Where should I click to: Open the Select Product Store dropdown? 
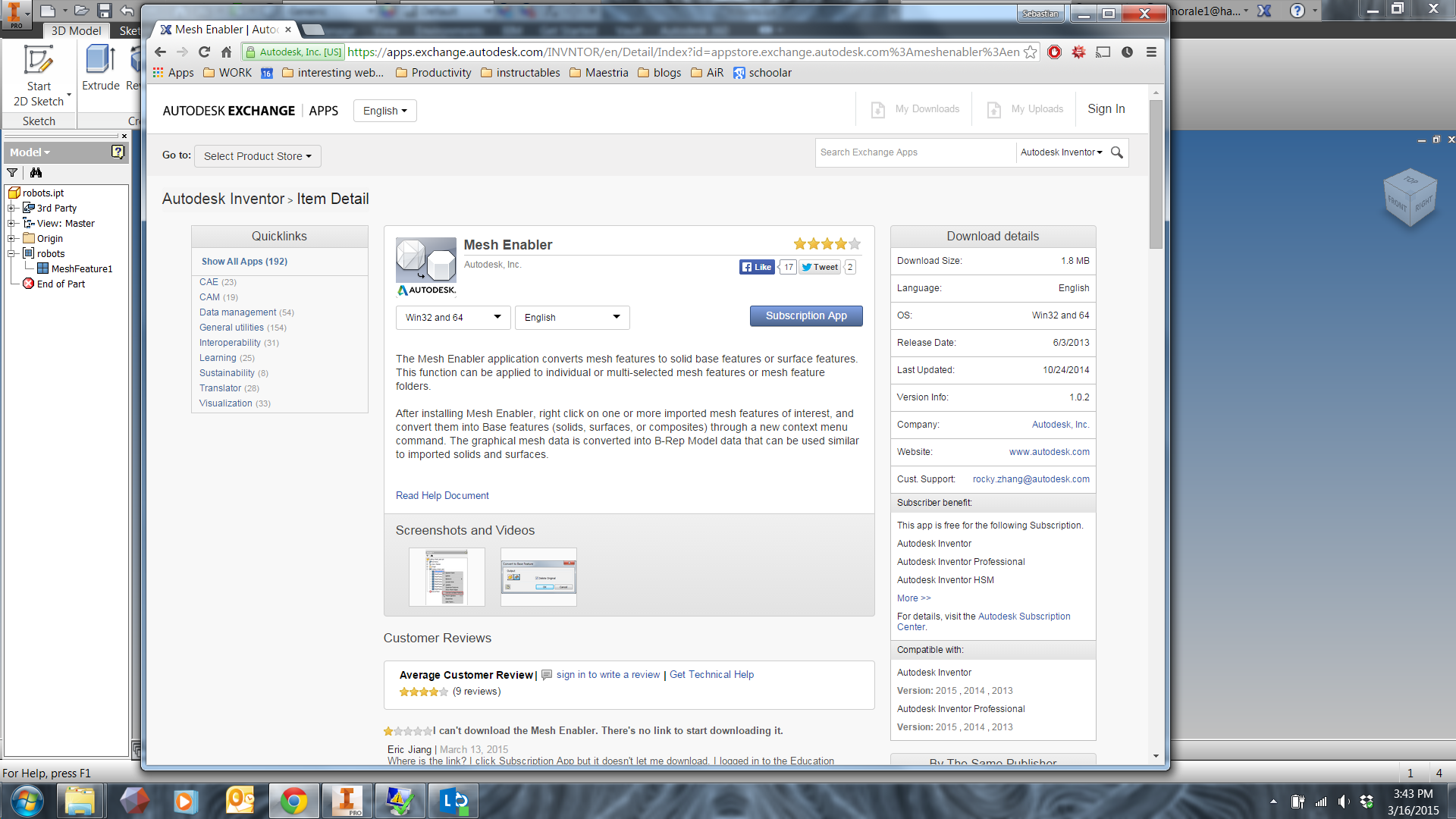pos(257,156)
